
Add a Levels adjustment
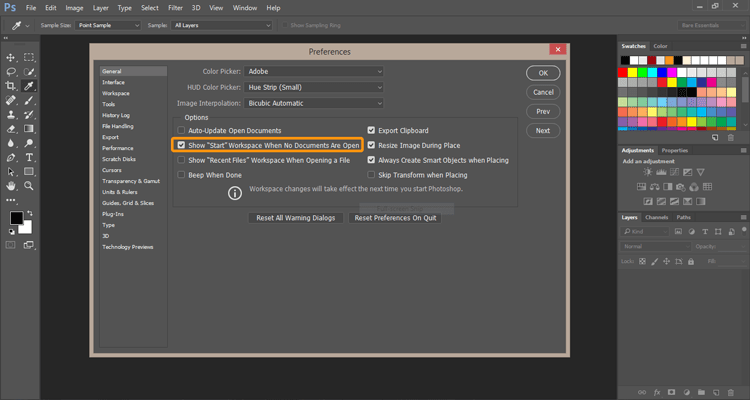(661, 172)
